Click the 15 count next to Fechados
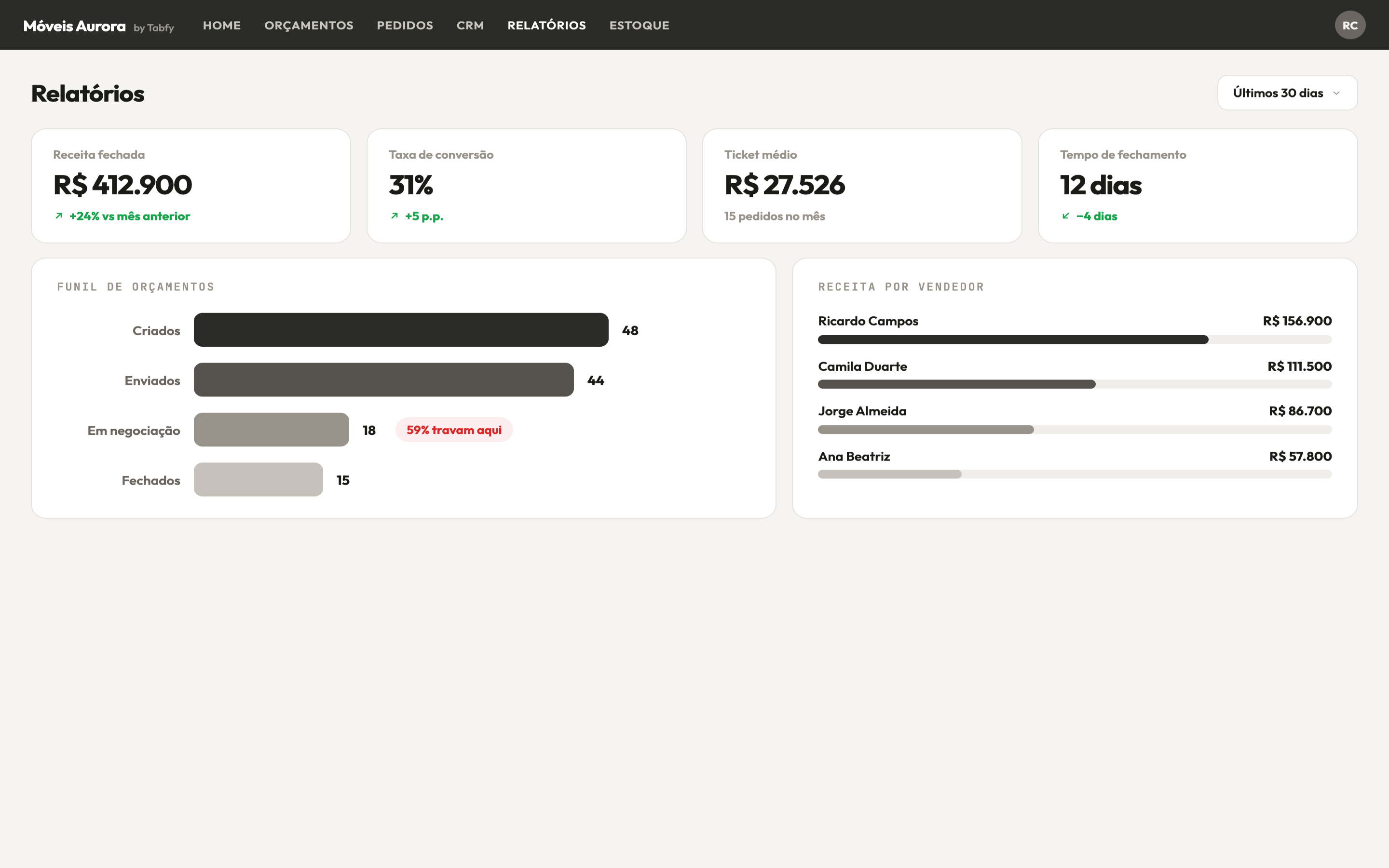This screenshot has width=1389, height=868. [342, 480]
